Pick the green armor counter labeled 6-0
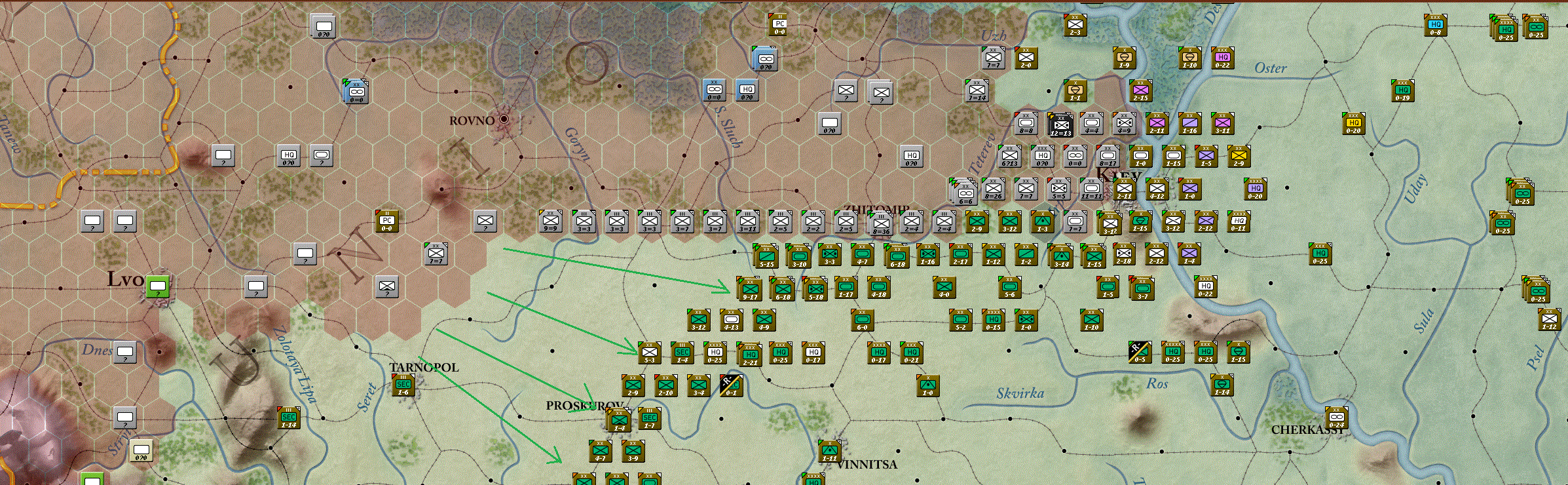The width and height of the screenshot is (1568, 485). click(862, 320)
